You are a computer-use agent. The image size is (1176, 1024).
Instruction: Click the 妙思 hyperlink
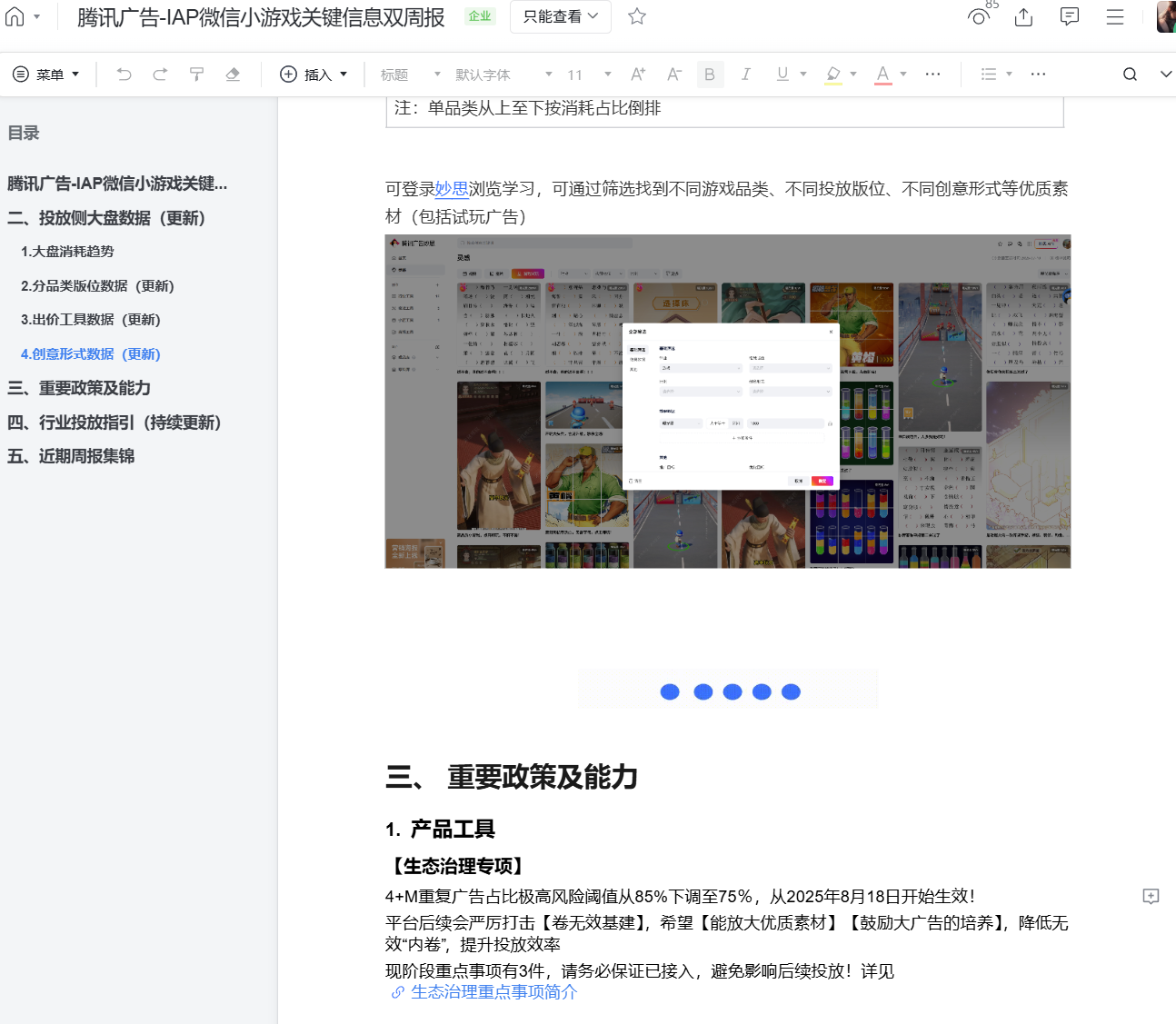pos(452,189)
